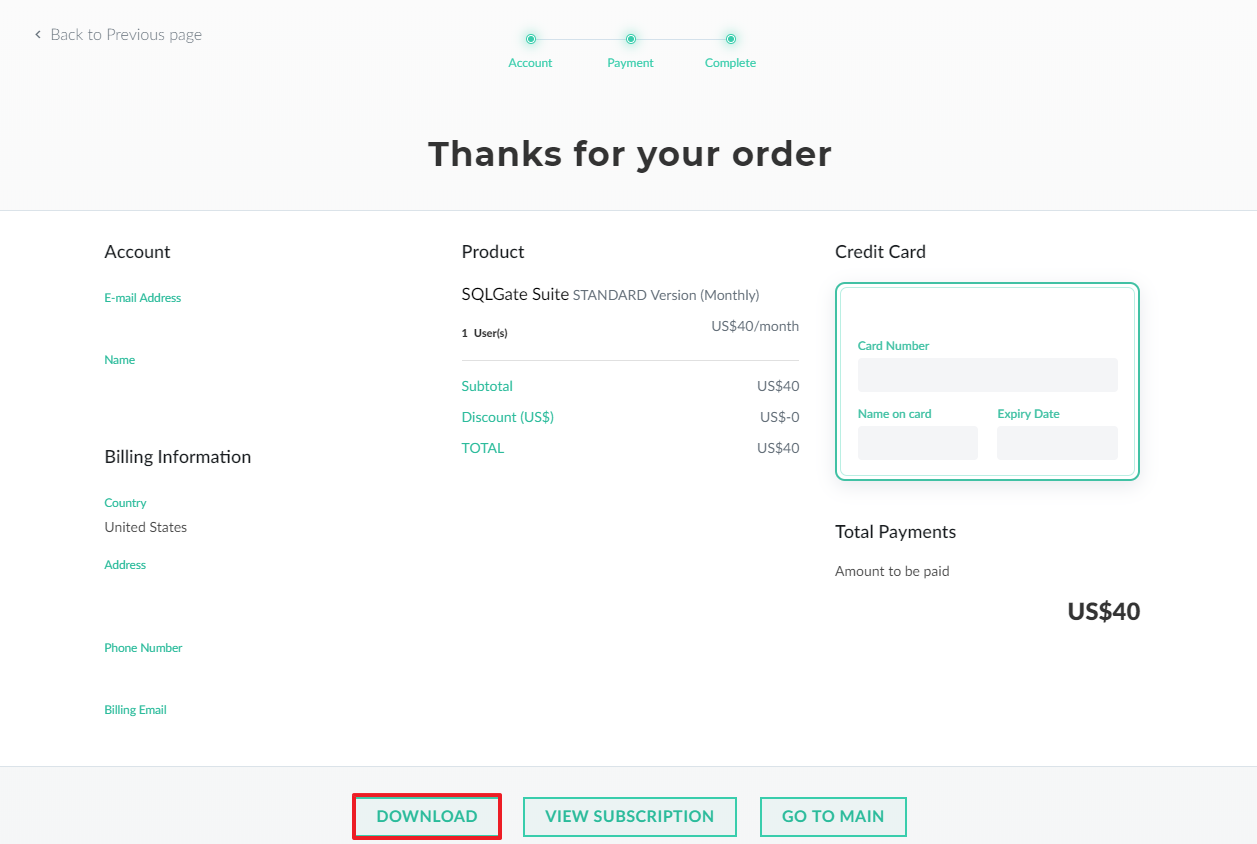
Task: Click the Subtotal label
Action: [487, 386]
